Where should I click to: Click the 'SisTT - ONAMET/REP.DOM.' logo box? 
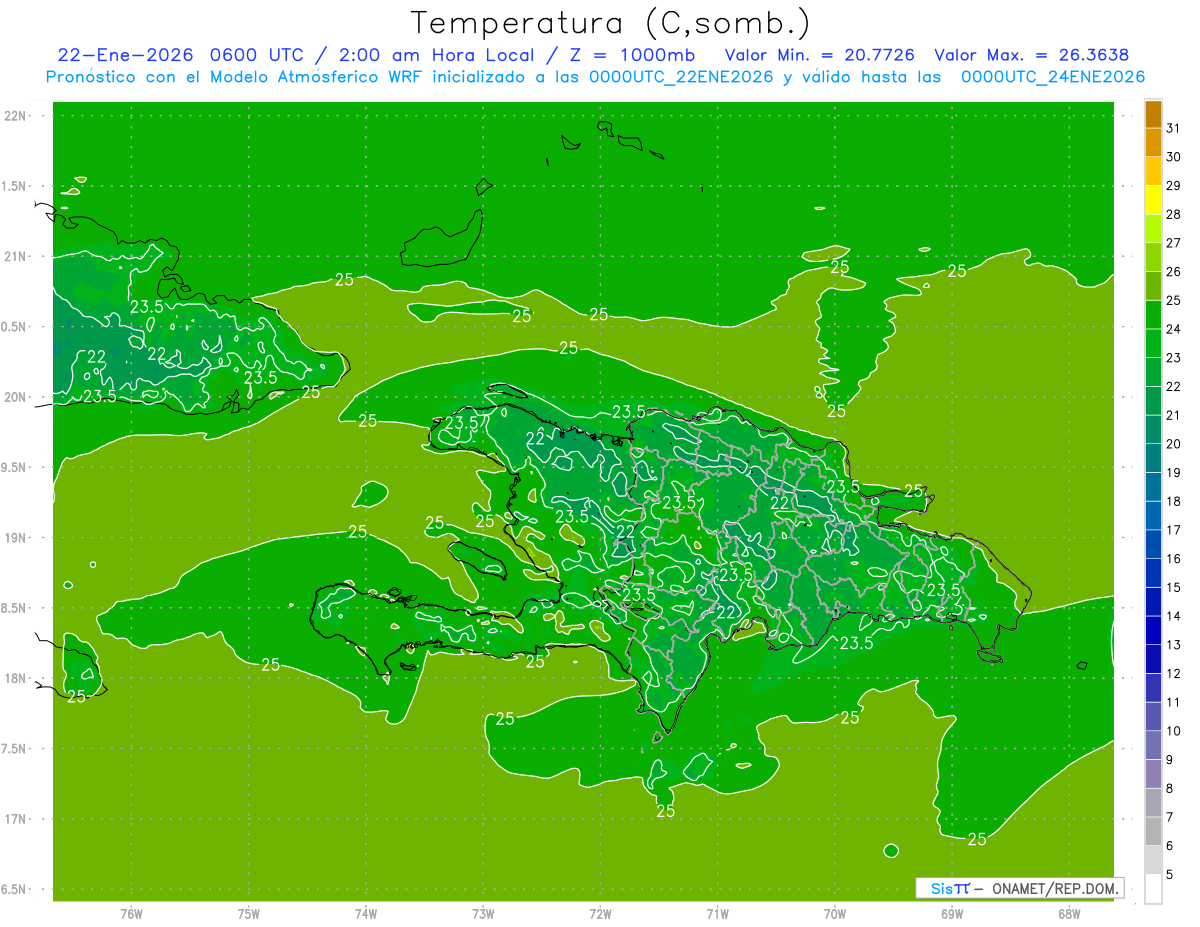pyautogui.click(x=1019, y=888)
